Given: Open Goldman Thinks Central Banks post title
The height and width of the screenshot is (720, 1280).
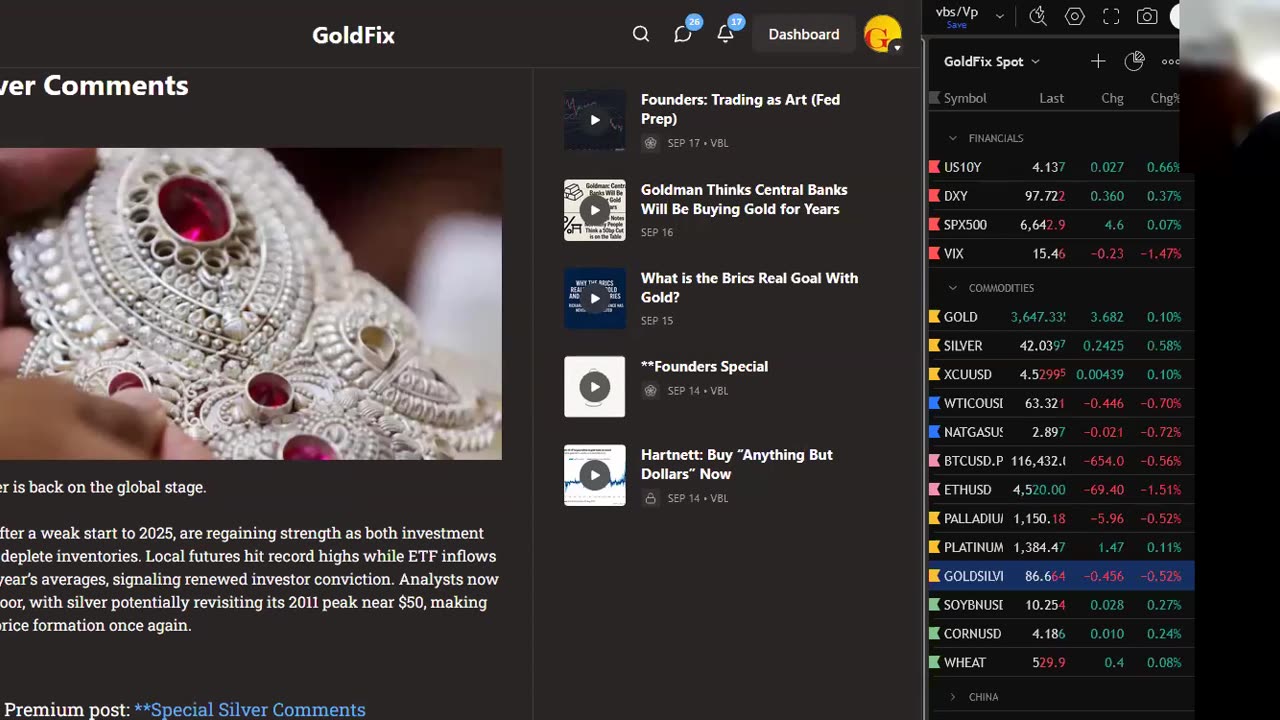Looking at the screenshot, I should 744,199.
